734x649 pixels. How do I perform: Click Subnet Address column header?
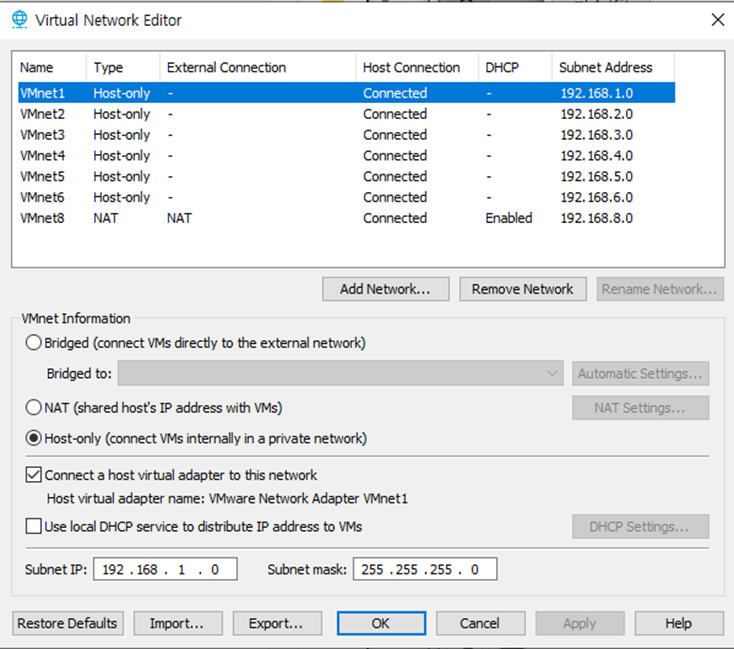(613, 67)
